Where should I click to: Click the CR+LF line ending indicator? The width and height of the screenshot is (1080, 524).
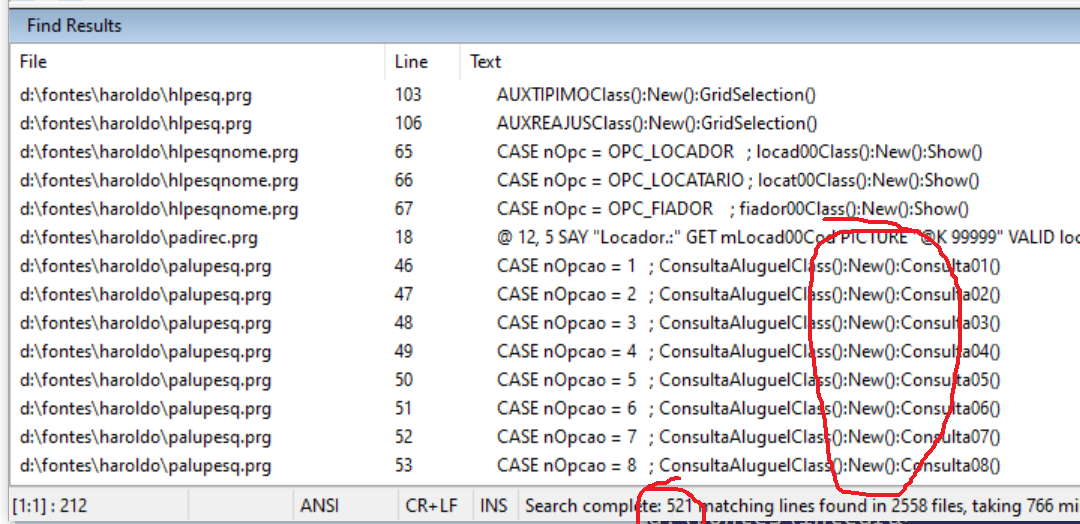[x=434, y=506]
